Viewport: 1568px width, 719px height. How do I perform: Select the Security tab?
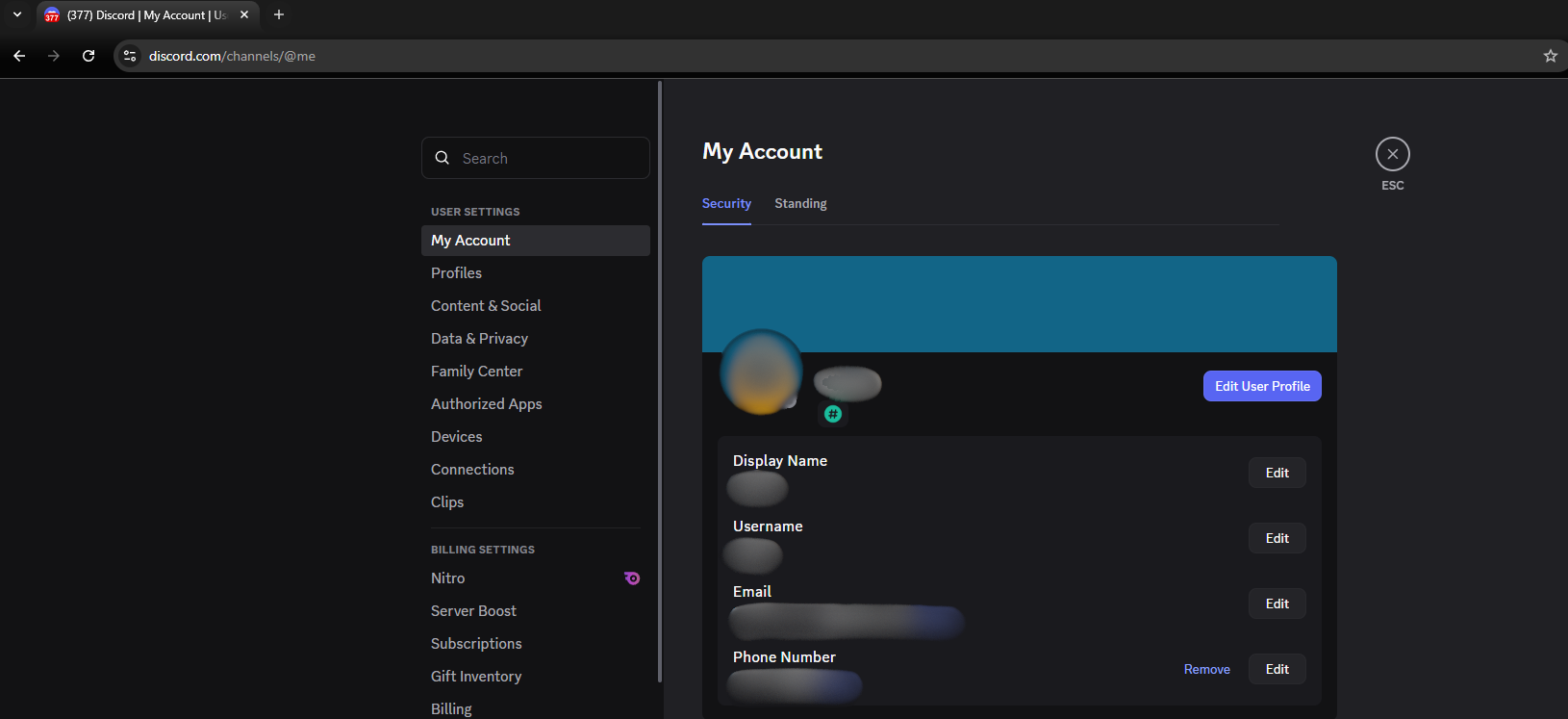point(726,203)
